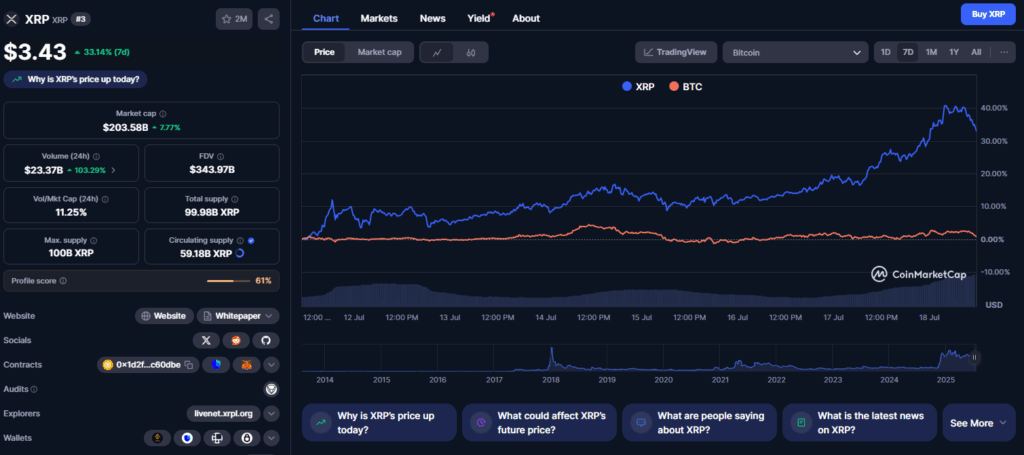The image size is (1024, 455).
Task: Click the Buy XRP button
Action: (x=988, y=14)
